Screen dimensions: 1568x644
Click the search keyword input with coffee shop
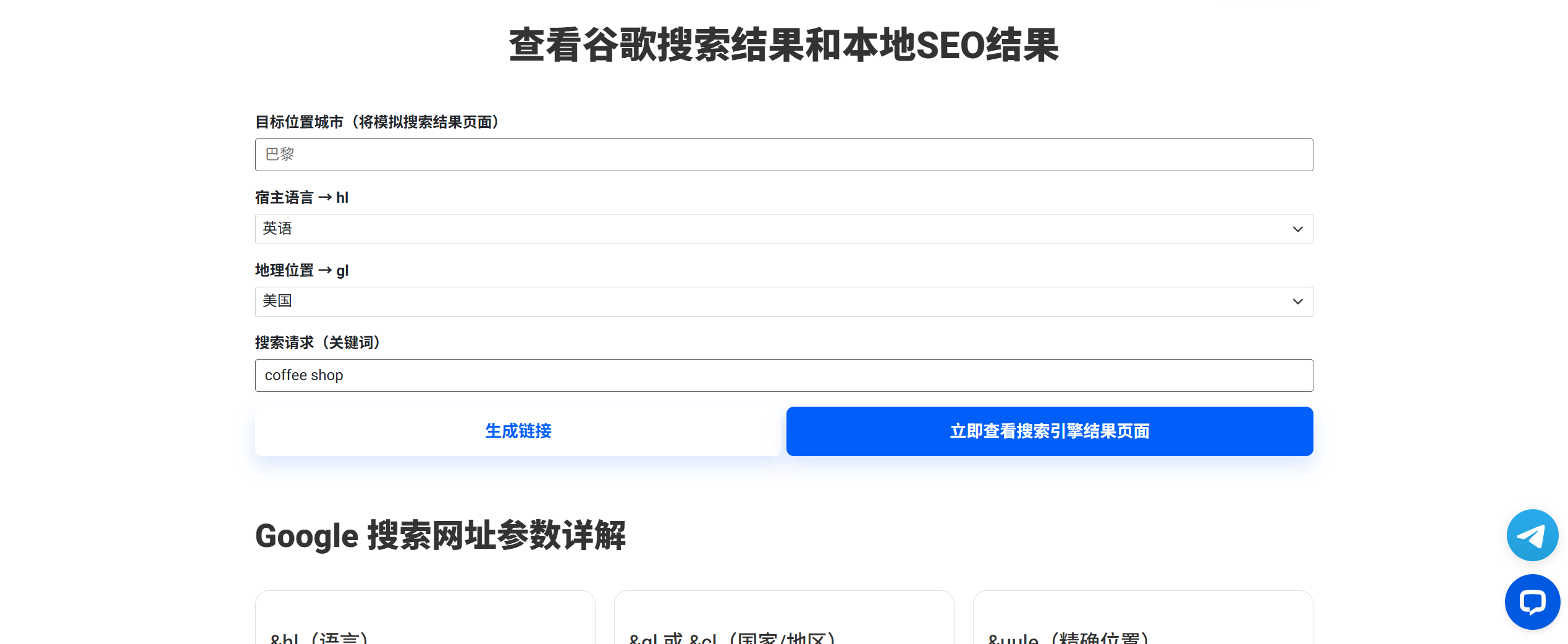pos(784,375)
